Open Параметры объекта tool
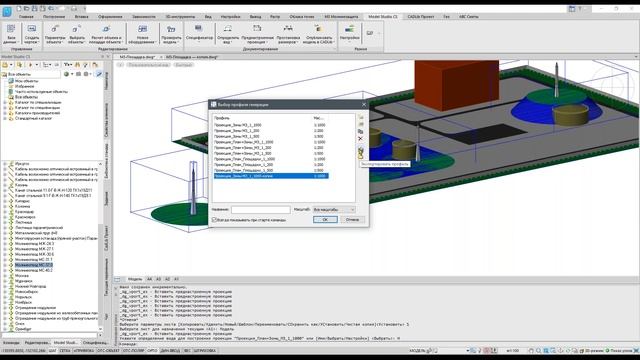 [x=55, y=33]
